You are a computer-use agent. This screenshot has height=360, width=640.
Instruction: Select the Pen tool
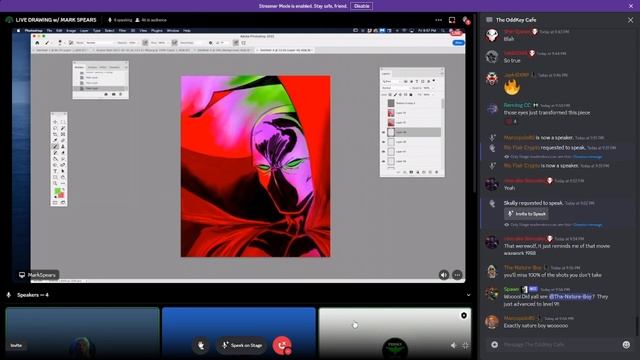pyautogui.click(x=63, y=165)
